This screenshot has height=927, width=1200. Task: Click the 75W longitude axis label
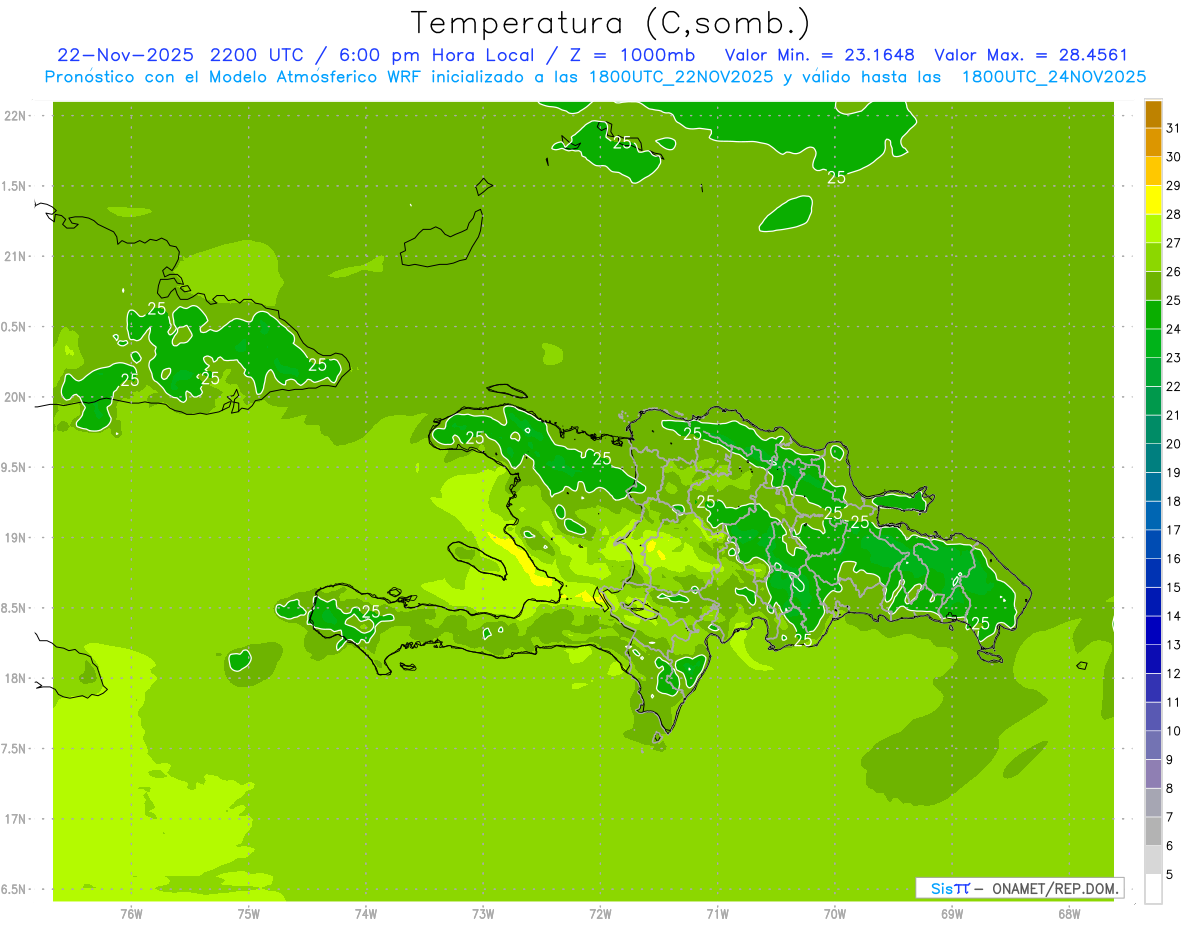[249, 913]
